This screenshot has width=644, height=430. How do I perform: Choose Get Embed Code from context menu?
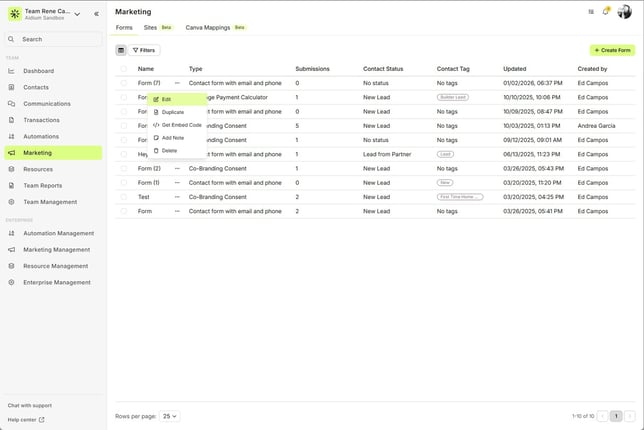181,125
